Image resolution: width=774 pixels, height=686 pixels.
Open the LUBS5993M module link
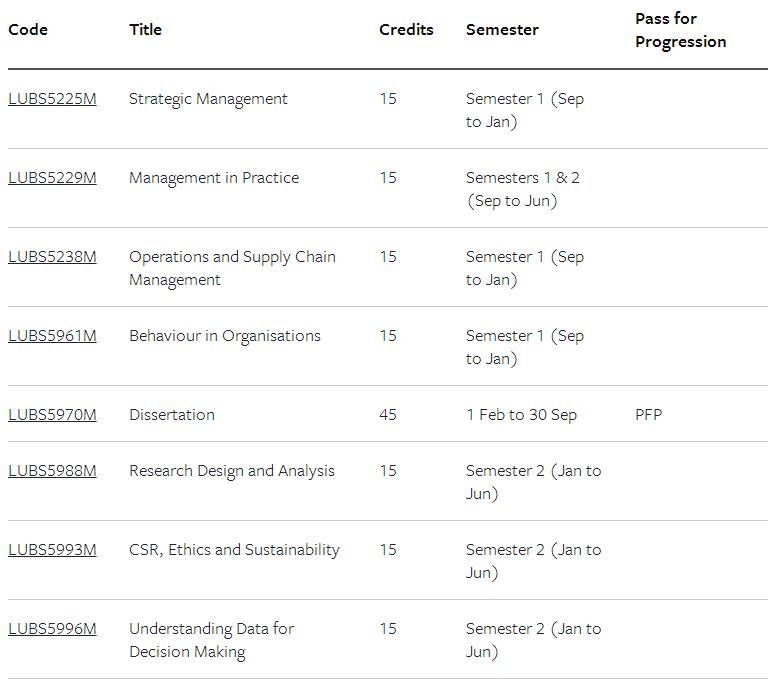(52, 550)
